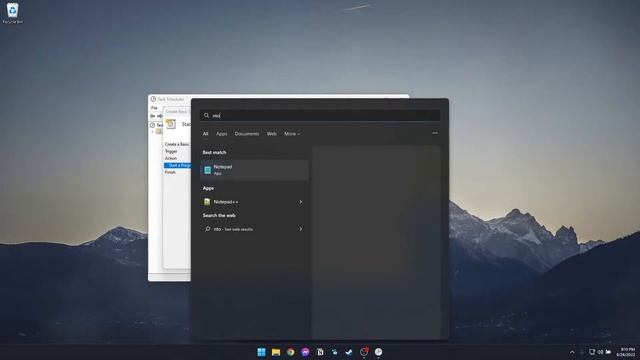The image size is (640, 360).
Task: Expand the Task Scheduler Library tree node
Action: tap(152, 131)
